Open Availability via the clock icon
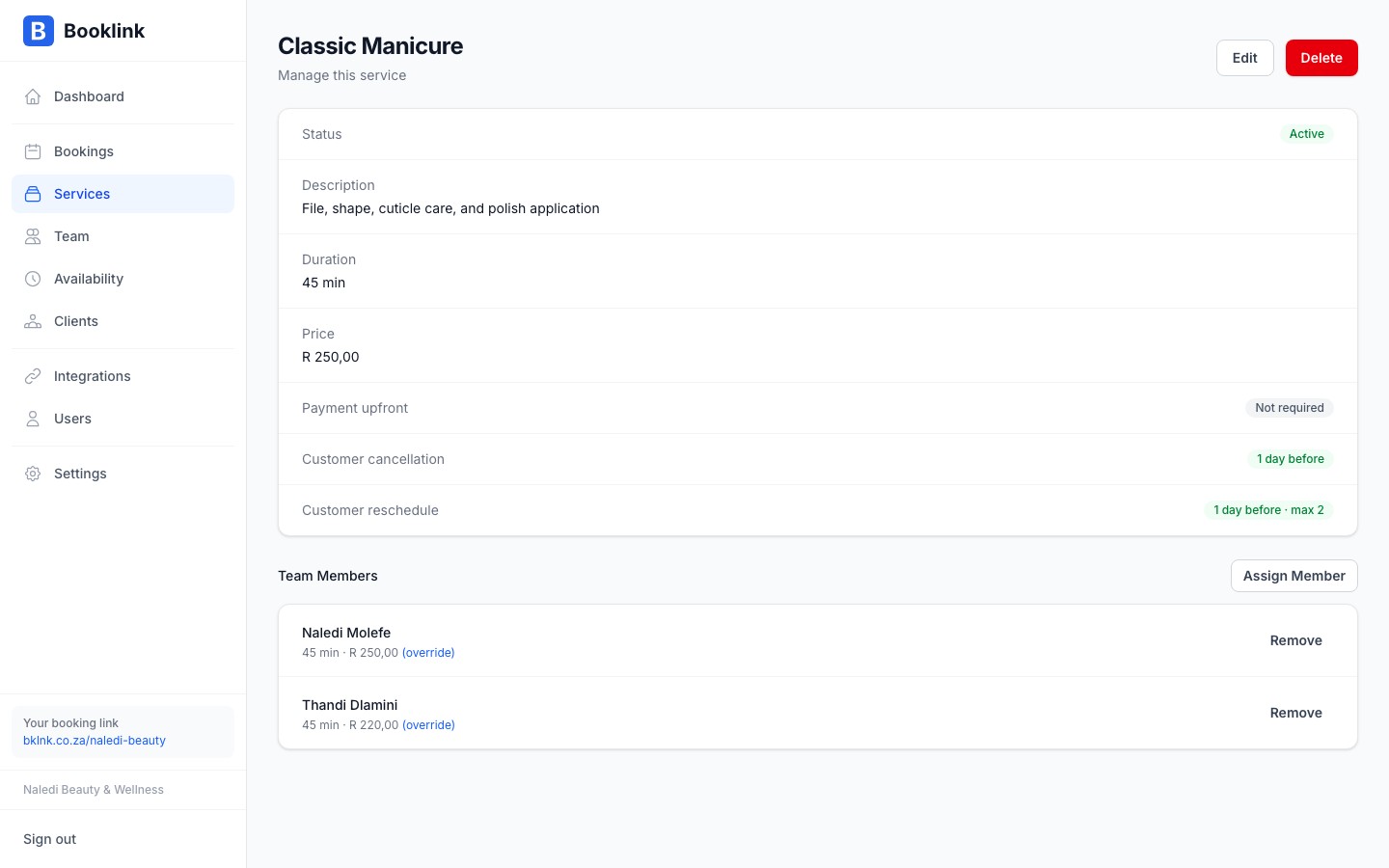The height and width of the screenshot is (868, 1389). [x=33, y=279]
